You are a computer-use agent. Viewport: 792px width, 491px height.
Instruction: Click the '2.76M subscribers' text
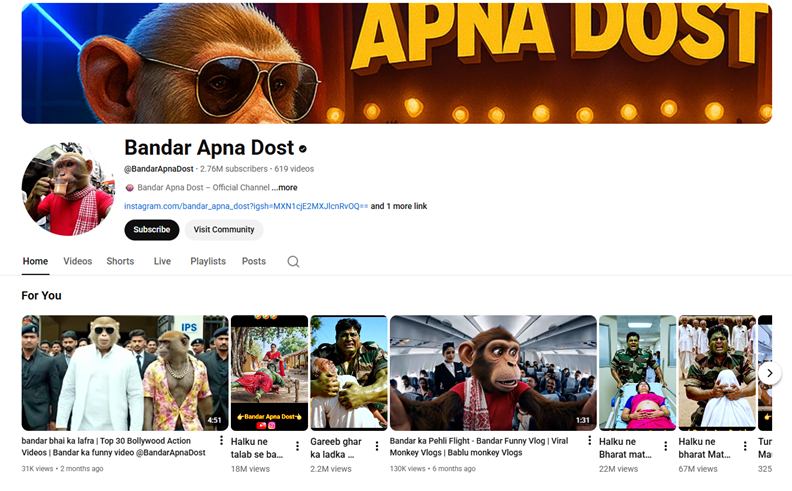pyautogui.click(x=234, y=169)
